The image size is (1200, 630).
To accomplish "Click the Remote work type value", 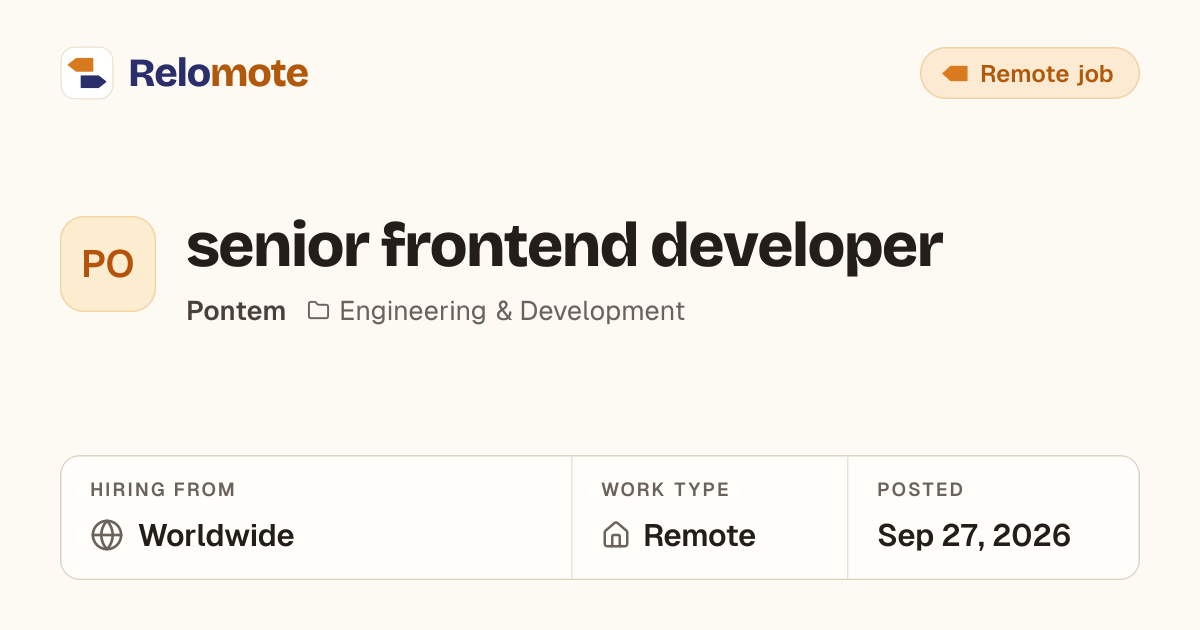I will [699, 535].
